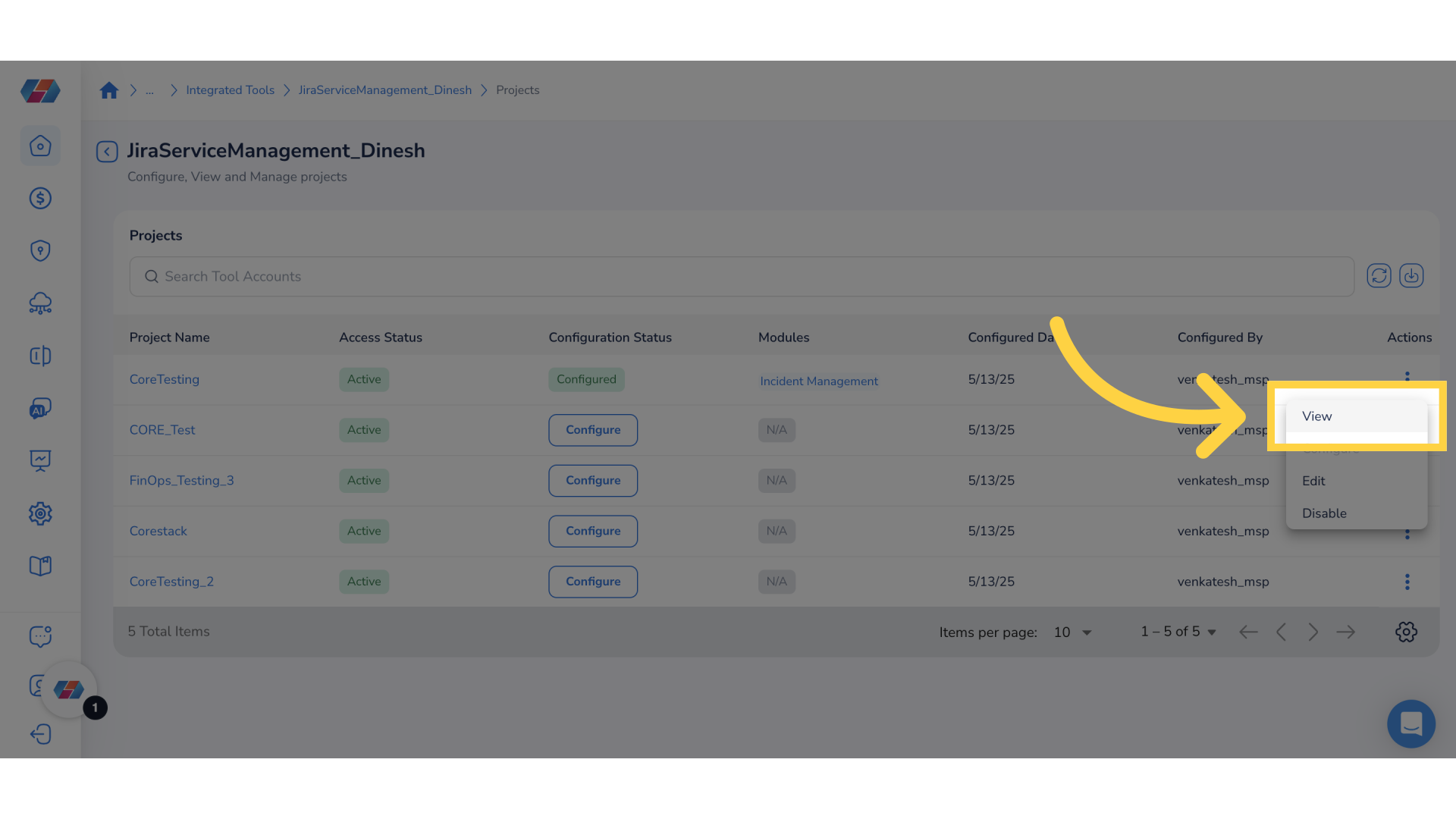Open the CORE_Test project link
Screen dimensions: 1456x819
pyautogui.click(x=162, y=430)
